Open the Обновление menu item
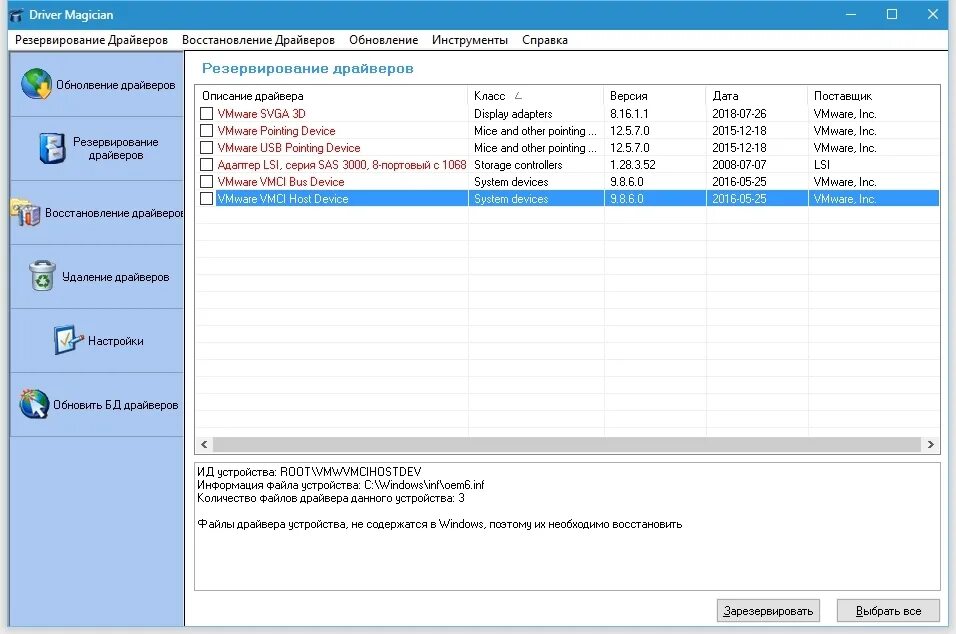 pos(382,40)
